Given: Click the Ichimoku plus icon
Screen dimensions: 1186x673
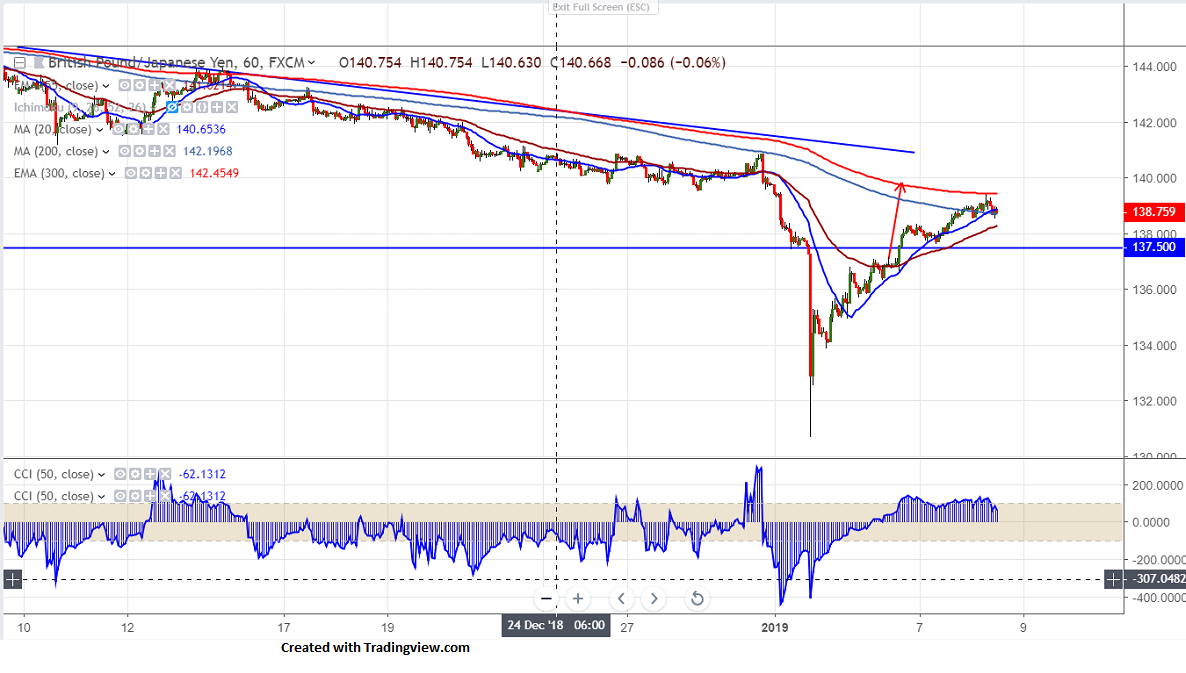Looking at the screenshot, I should pyautogui.click(x=217, y=107).
